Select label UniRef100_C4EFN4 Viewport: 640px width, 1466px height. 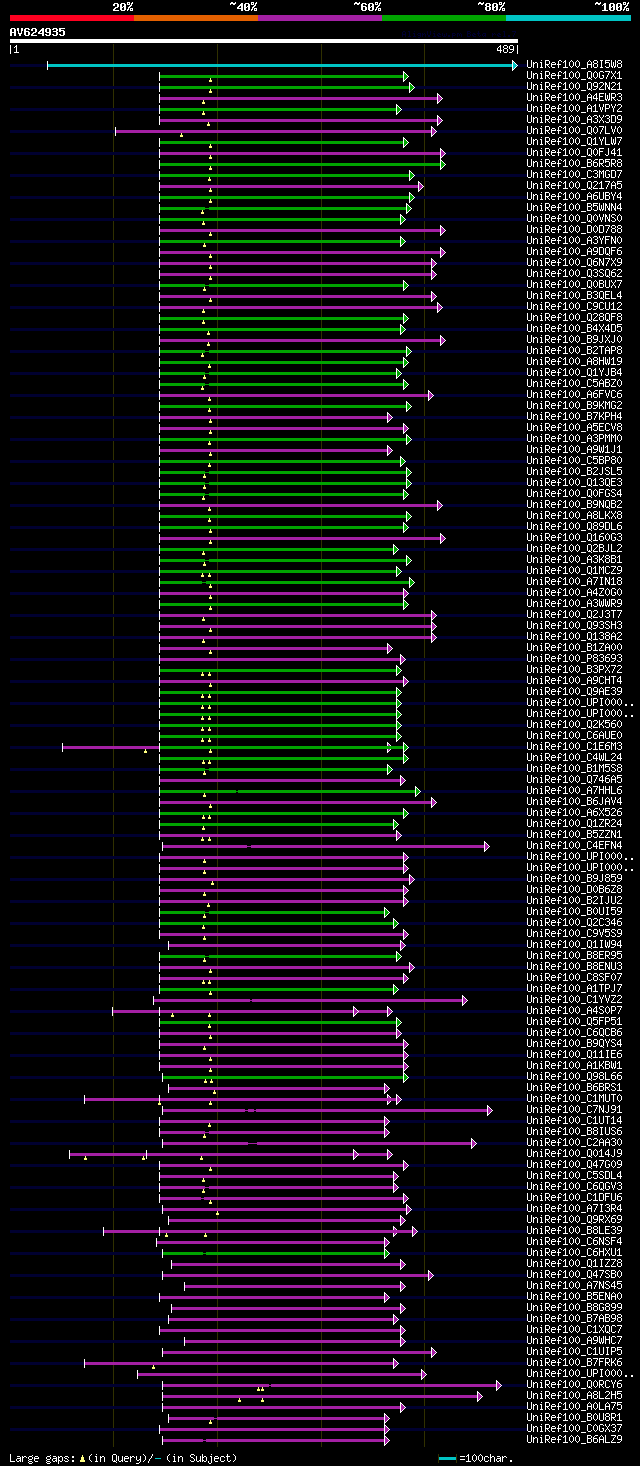click(574, 846)
